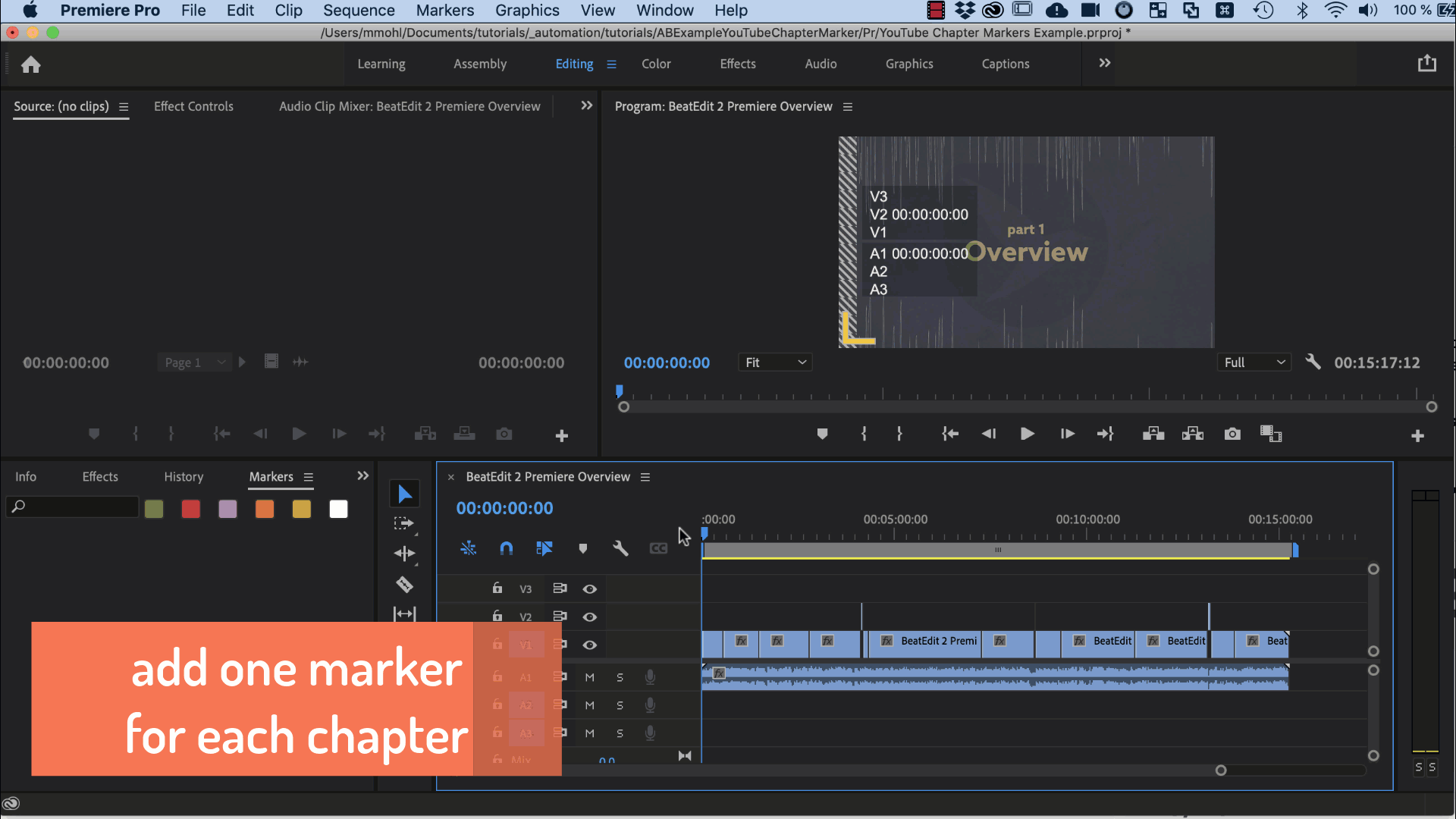Click Add Marker button in Program monitor
The width and height of the screenshot is (1456, 819).
pyautogui.click(x=822, y=434)
